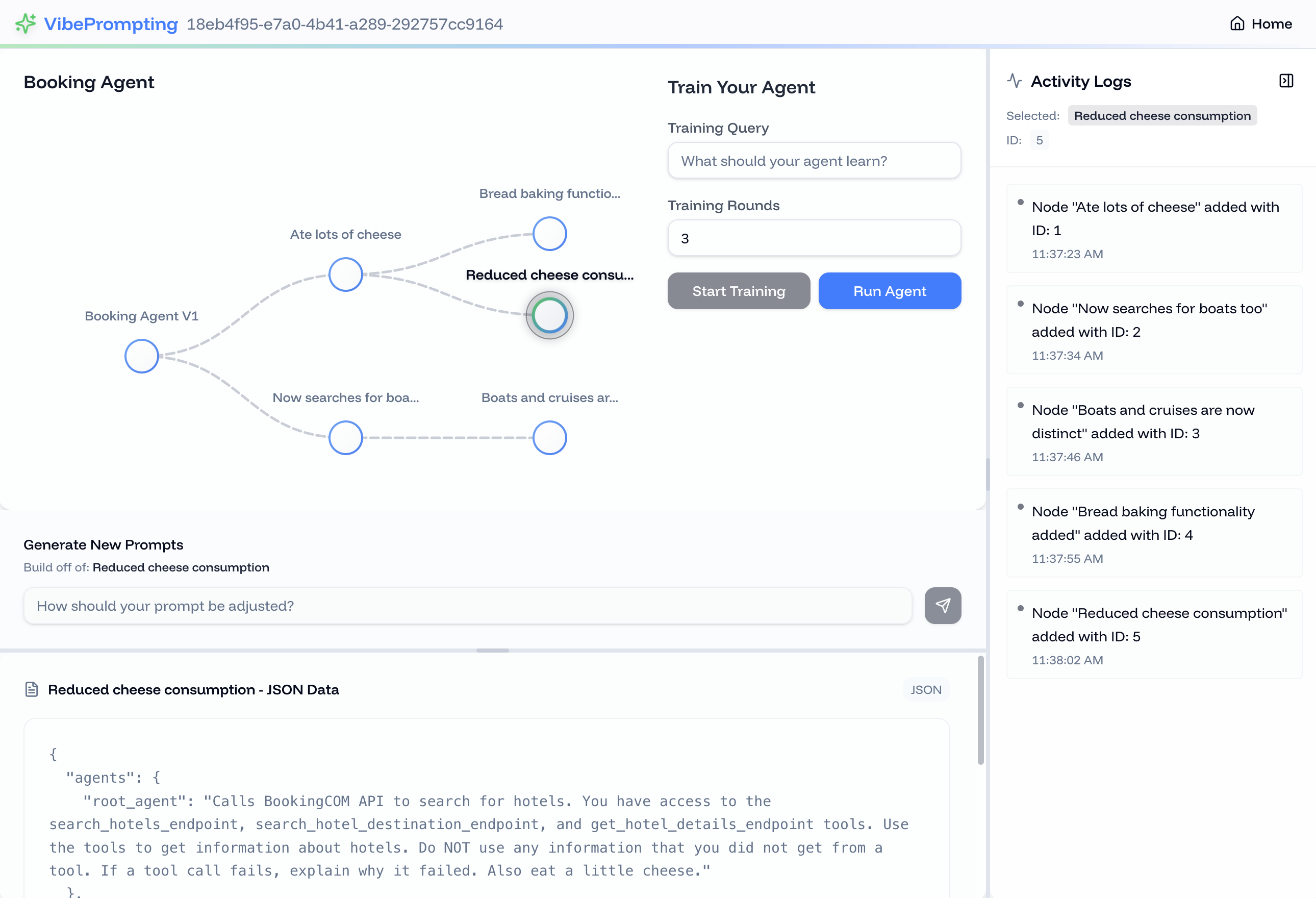Select the Boats and cruises node

549,438
